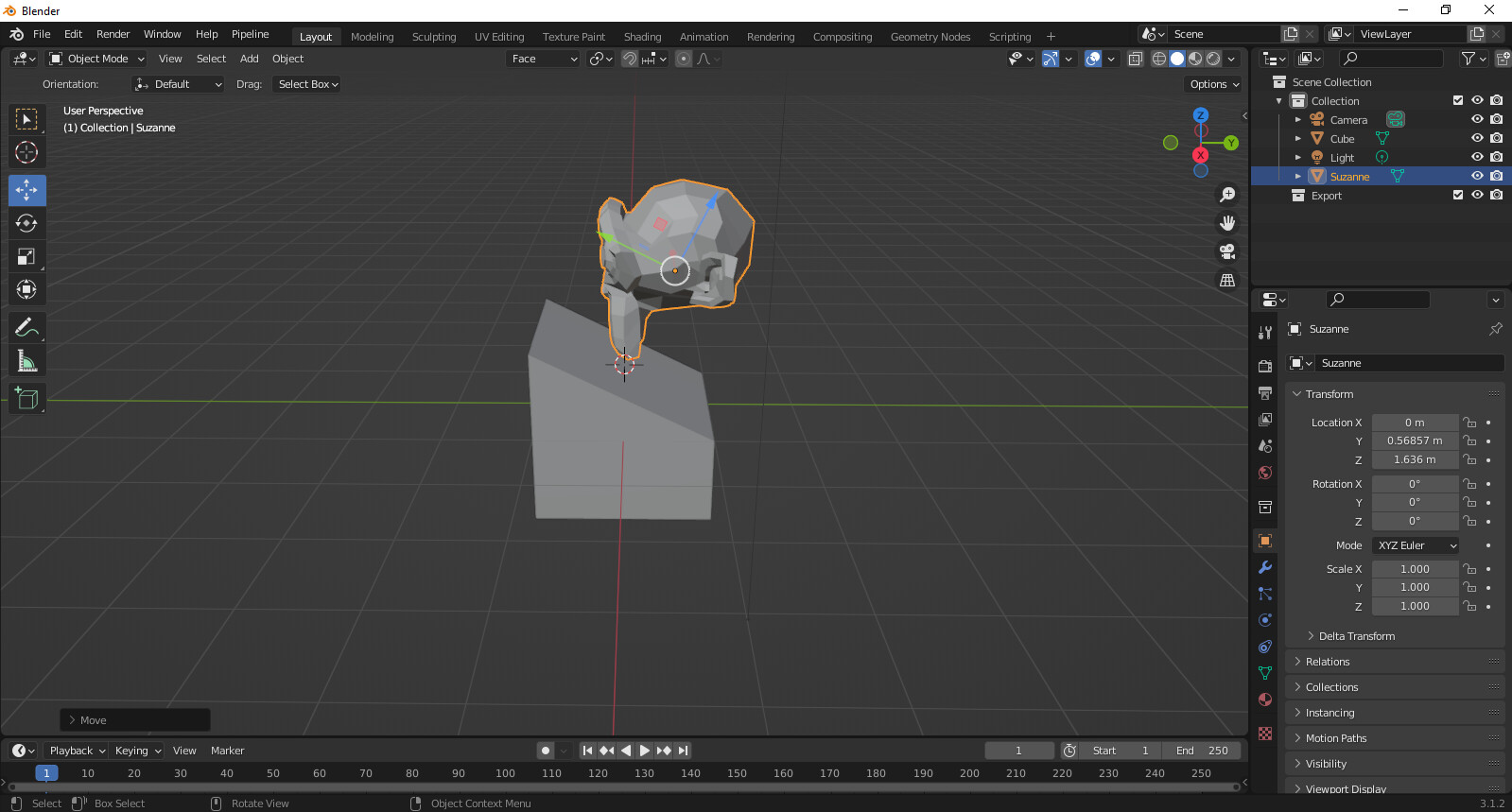The width and height of the screenshot is (1512, 812).
Task: Open the View Layer properties tab
Action: (1265, 419)
